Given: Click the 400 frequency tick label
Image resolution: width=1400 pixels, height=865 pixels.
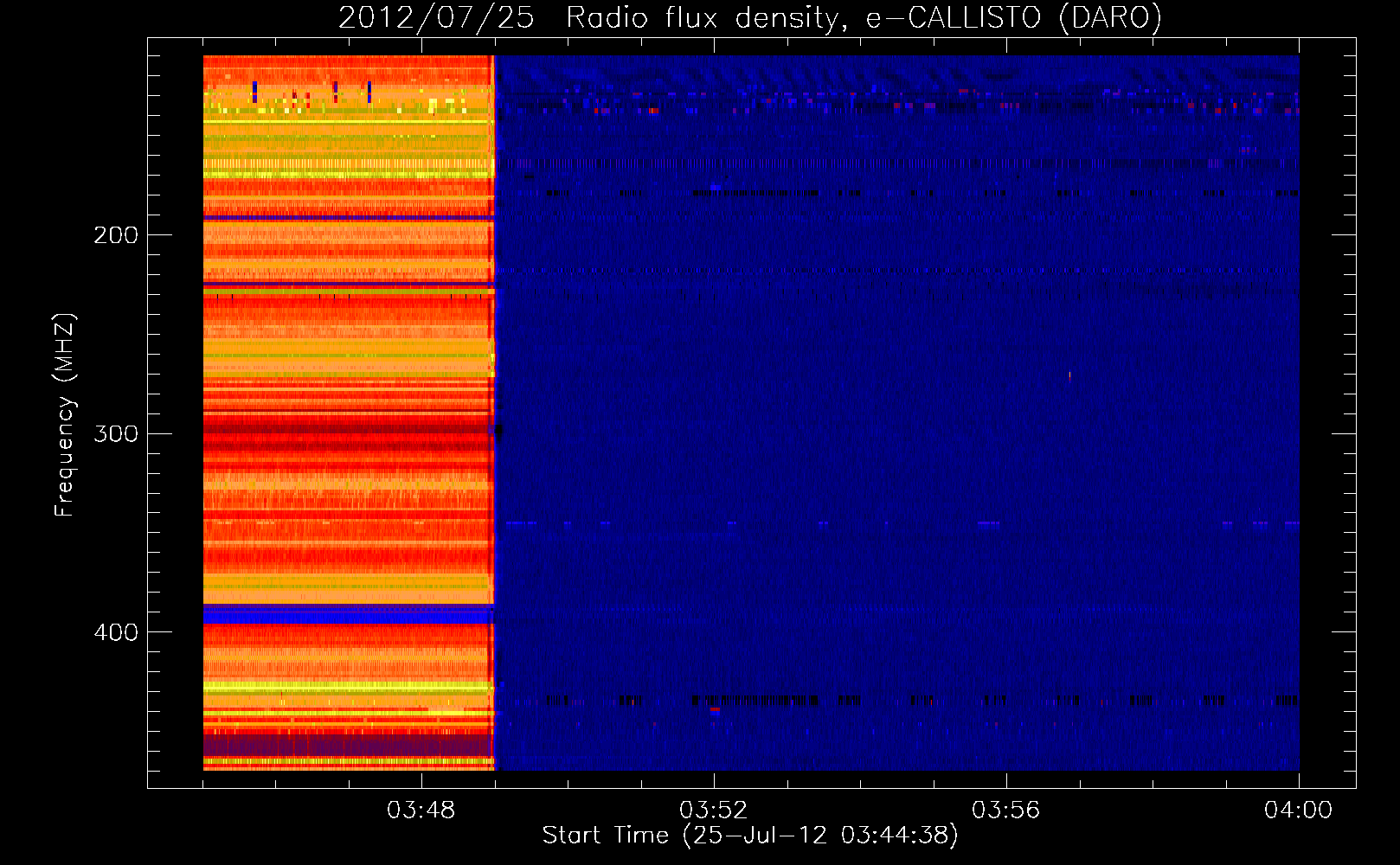Looking at the screenshot, I should [116, 632].
